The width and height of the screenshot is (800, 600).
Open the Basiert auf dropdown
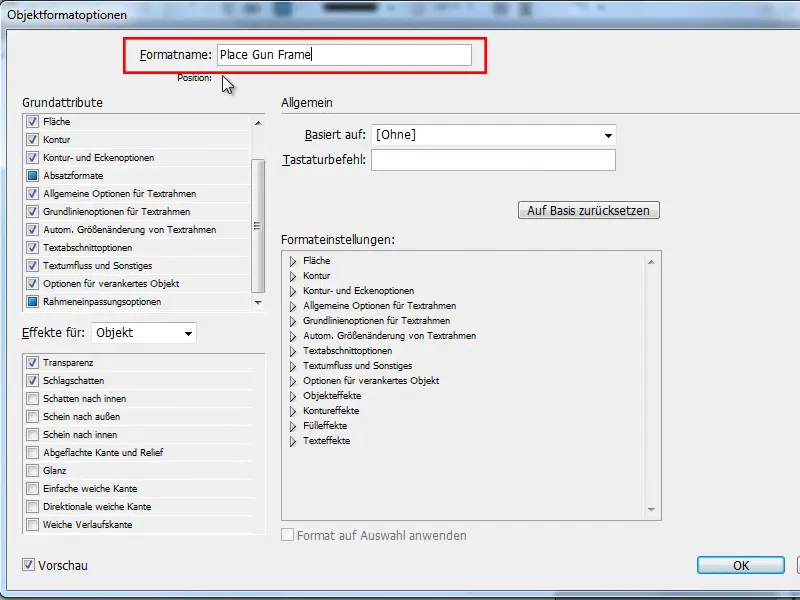pos(493,135)
